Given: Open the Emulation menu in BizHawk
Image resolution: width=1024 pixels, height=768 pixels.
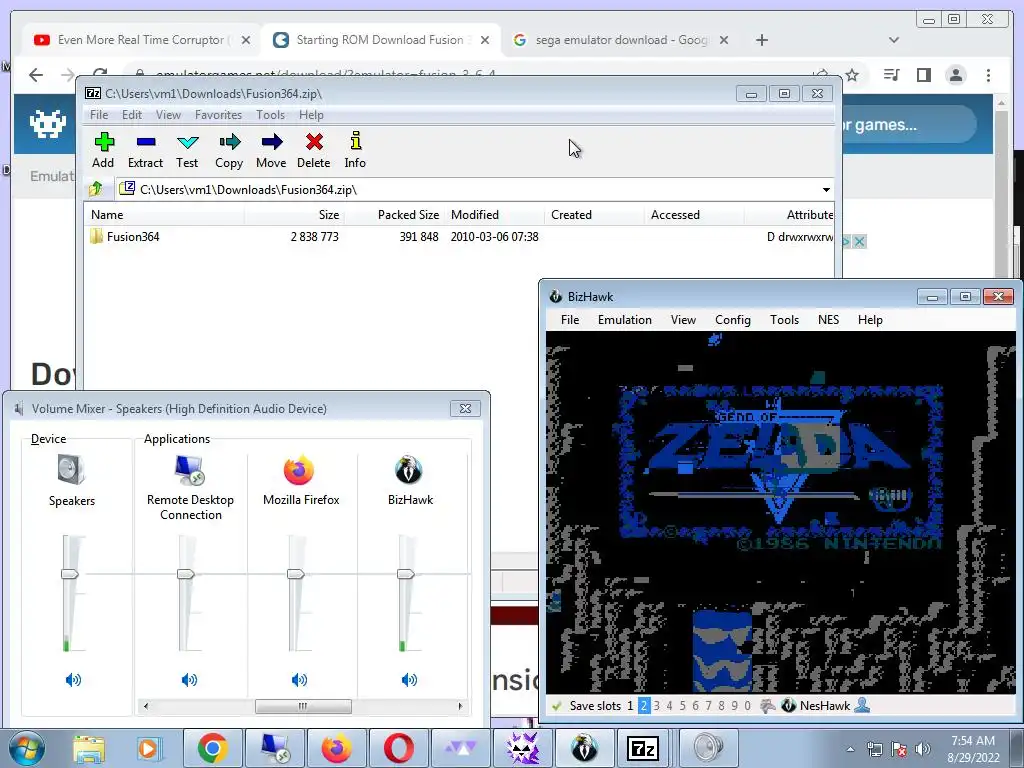Looking at the screenshot, I should [x=624, y=320].
